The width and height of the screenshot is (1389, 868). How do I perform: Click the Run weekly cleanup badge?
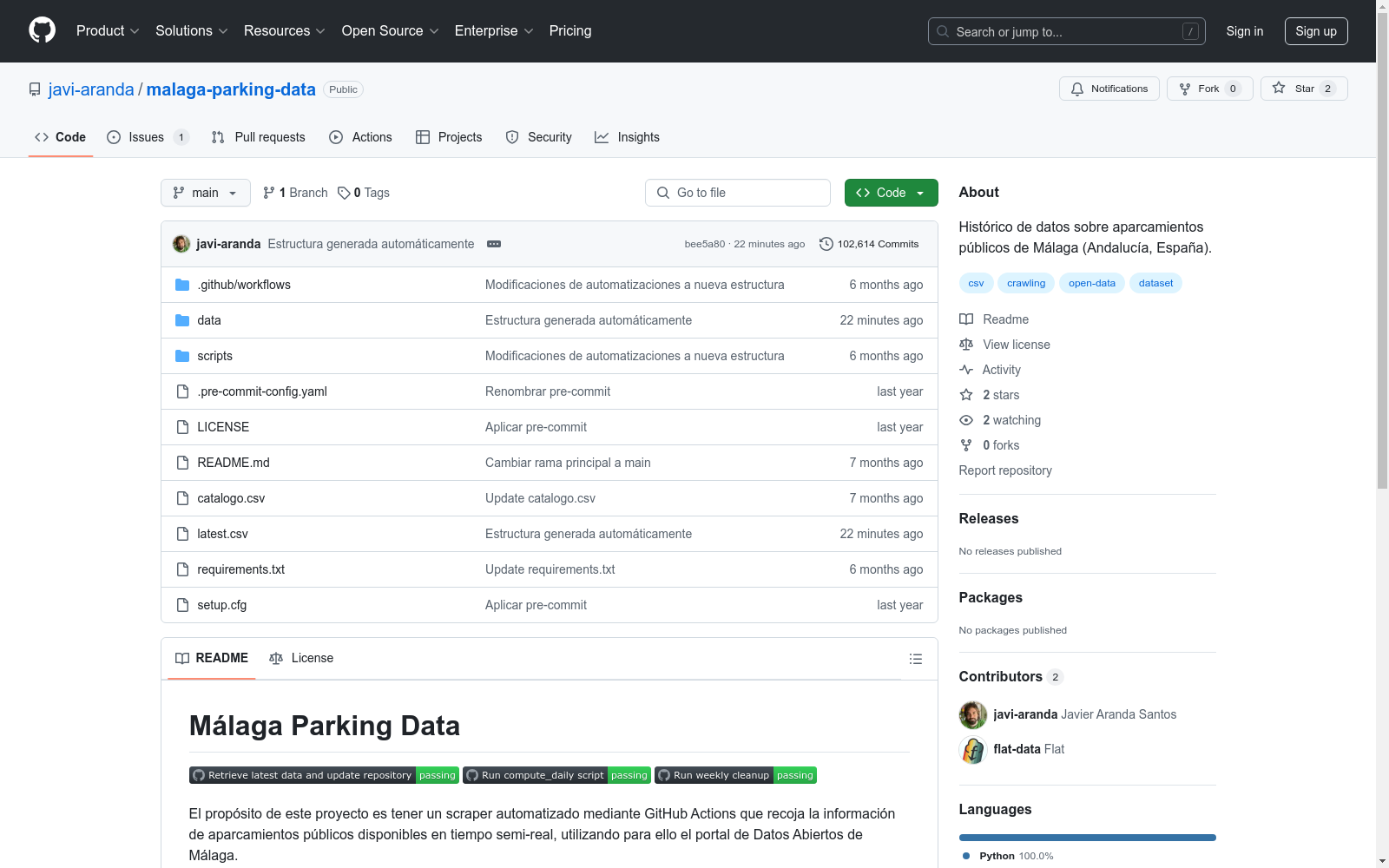(x=735, y=775)
